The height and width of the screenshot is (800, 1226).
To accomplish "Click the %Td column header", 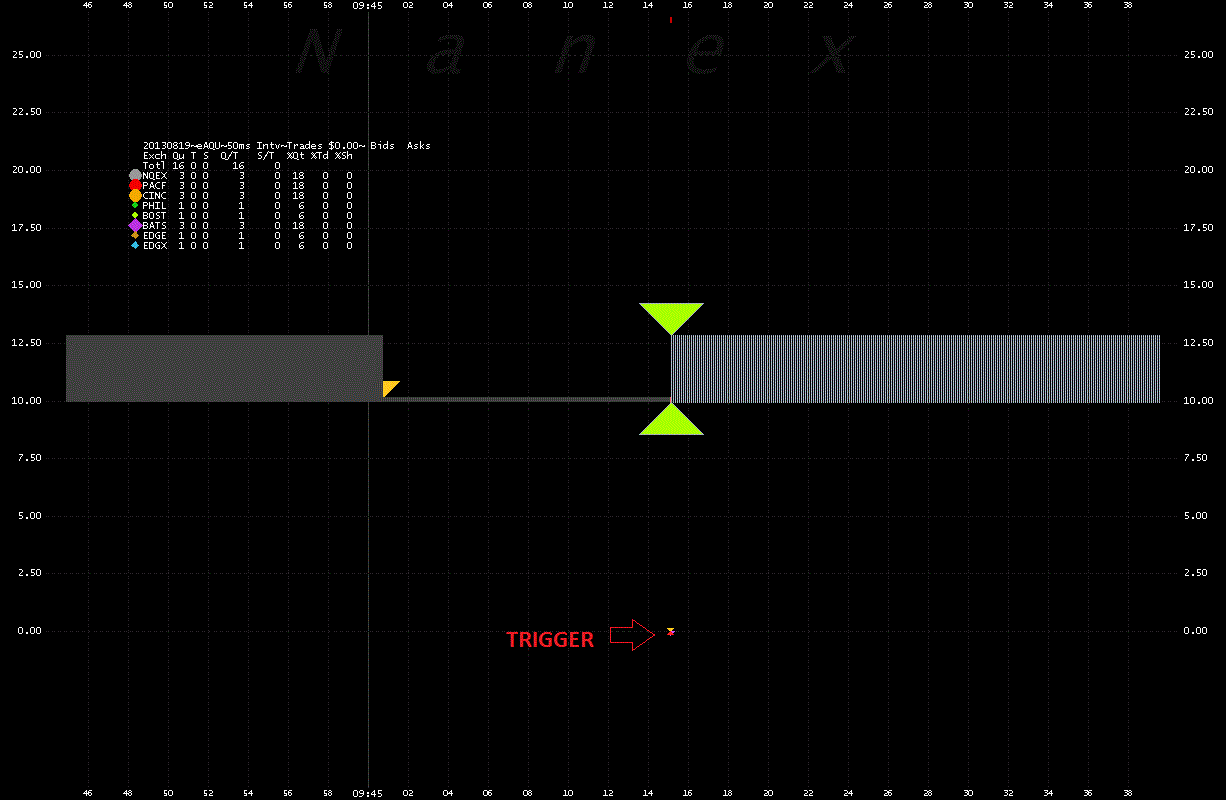I will point(319,155).
